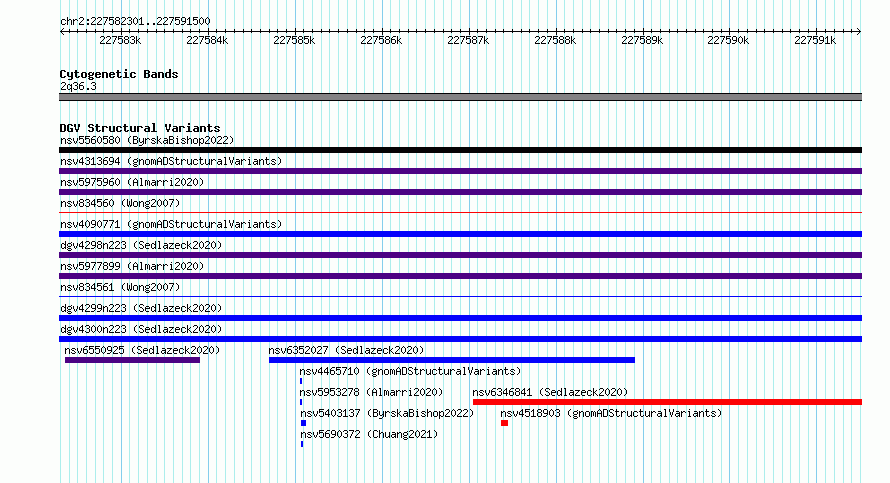Select the dgv4300n223 blue variant bar

[460, 339]
